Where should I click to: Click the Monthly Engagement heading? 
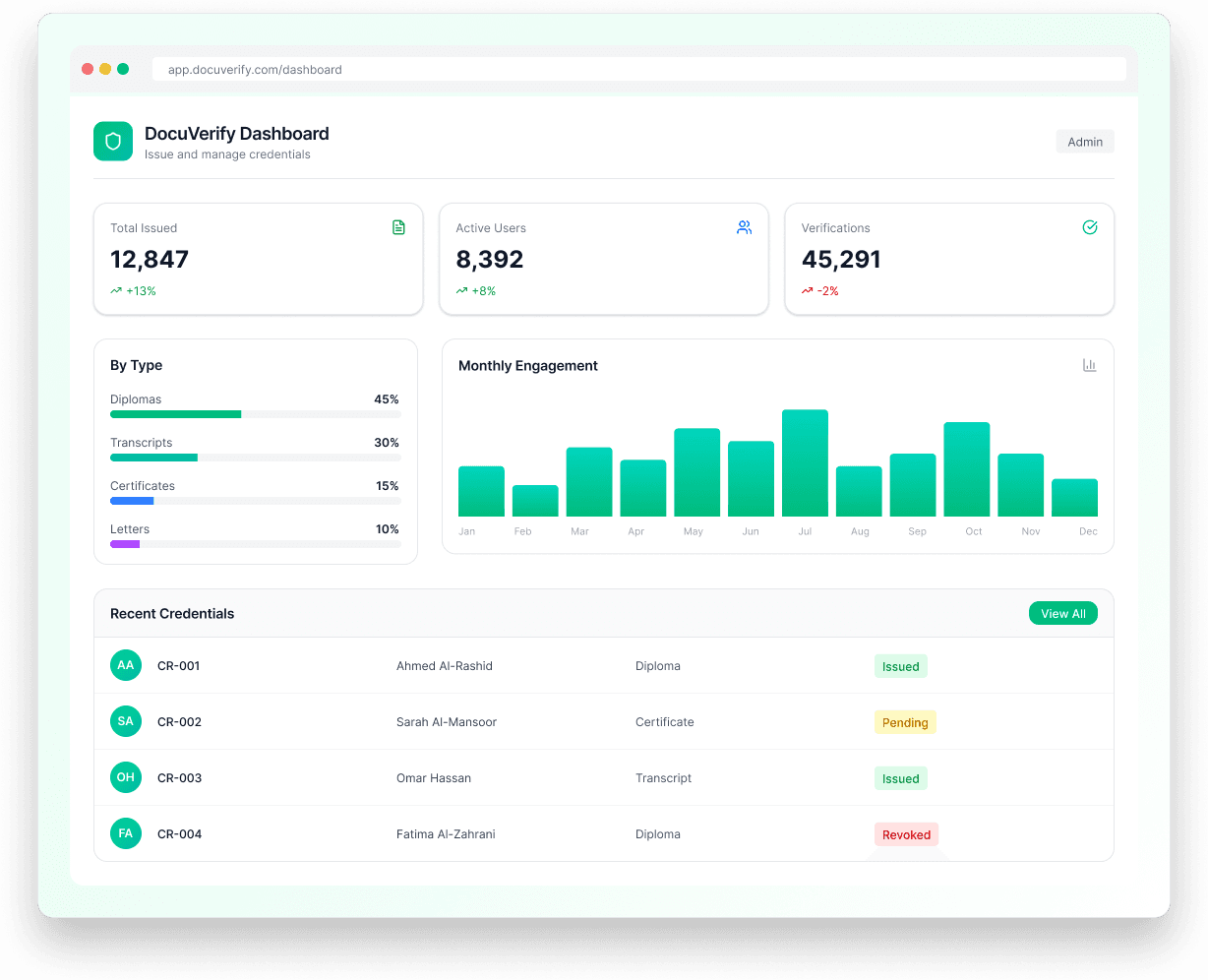click(x=528, y=366)
